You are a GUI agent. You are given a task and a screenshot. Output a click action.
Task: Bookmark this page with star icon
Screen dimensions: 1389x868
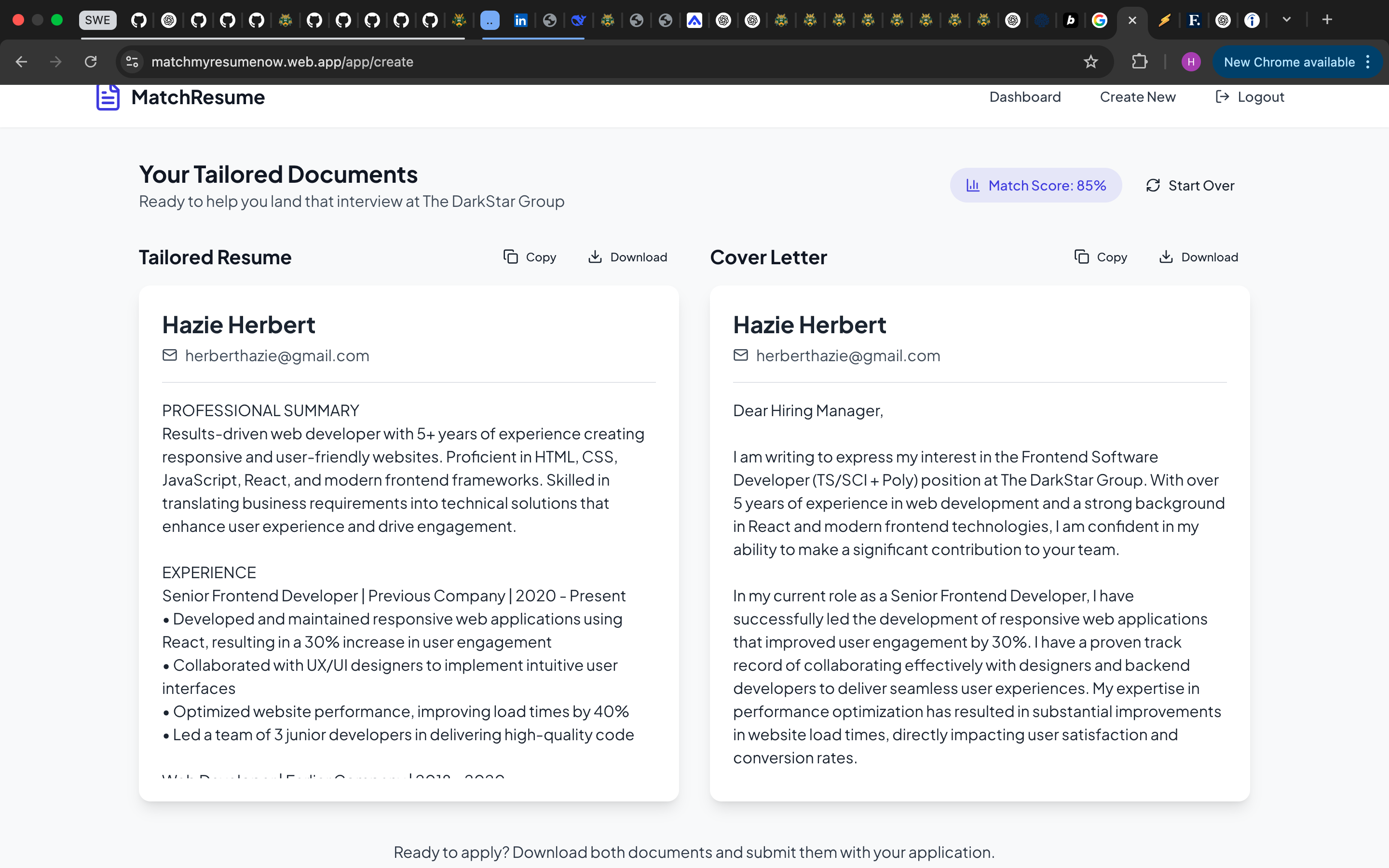pos(1090,62)
